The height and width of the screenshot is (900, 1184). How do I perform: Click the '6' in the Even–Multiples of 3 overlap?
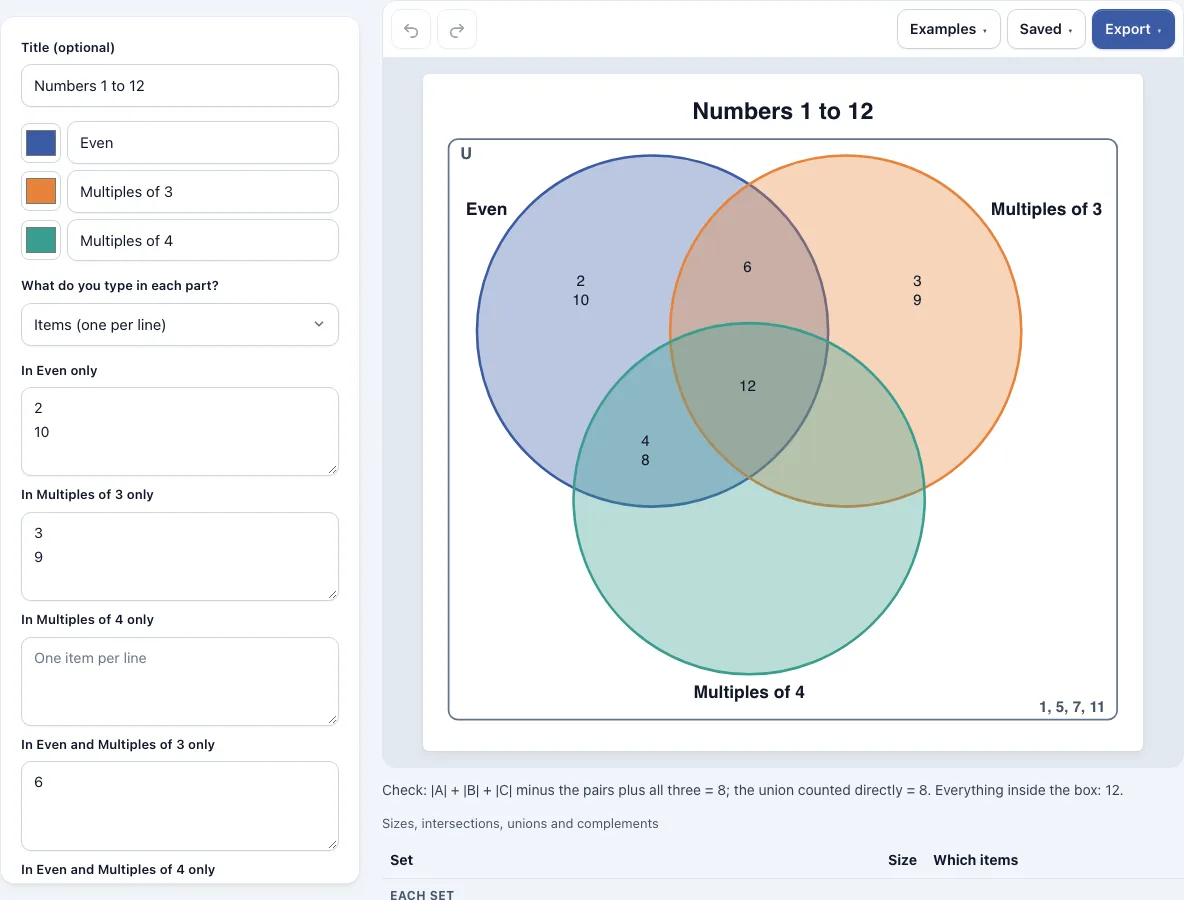click(x=747, y=267)
